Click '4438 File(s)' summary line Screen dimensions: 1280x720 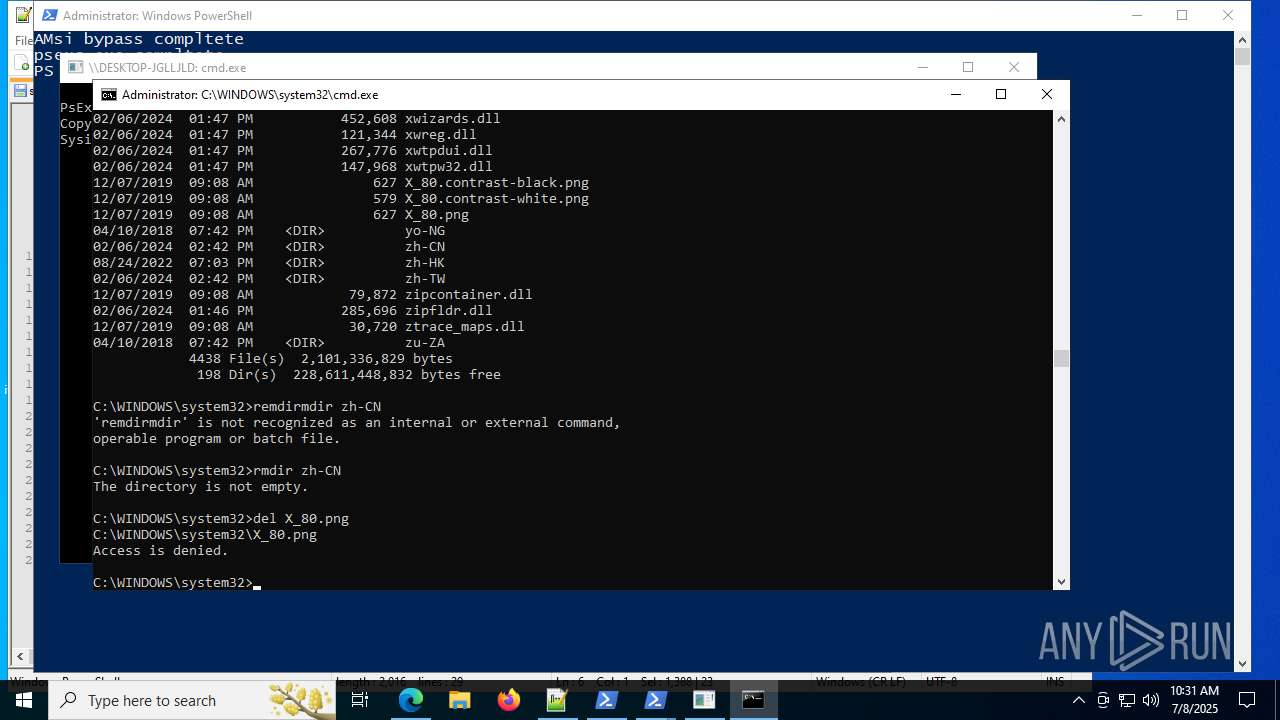tap(321, 358)
